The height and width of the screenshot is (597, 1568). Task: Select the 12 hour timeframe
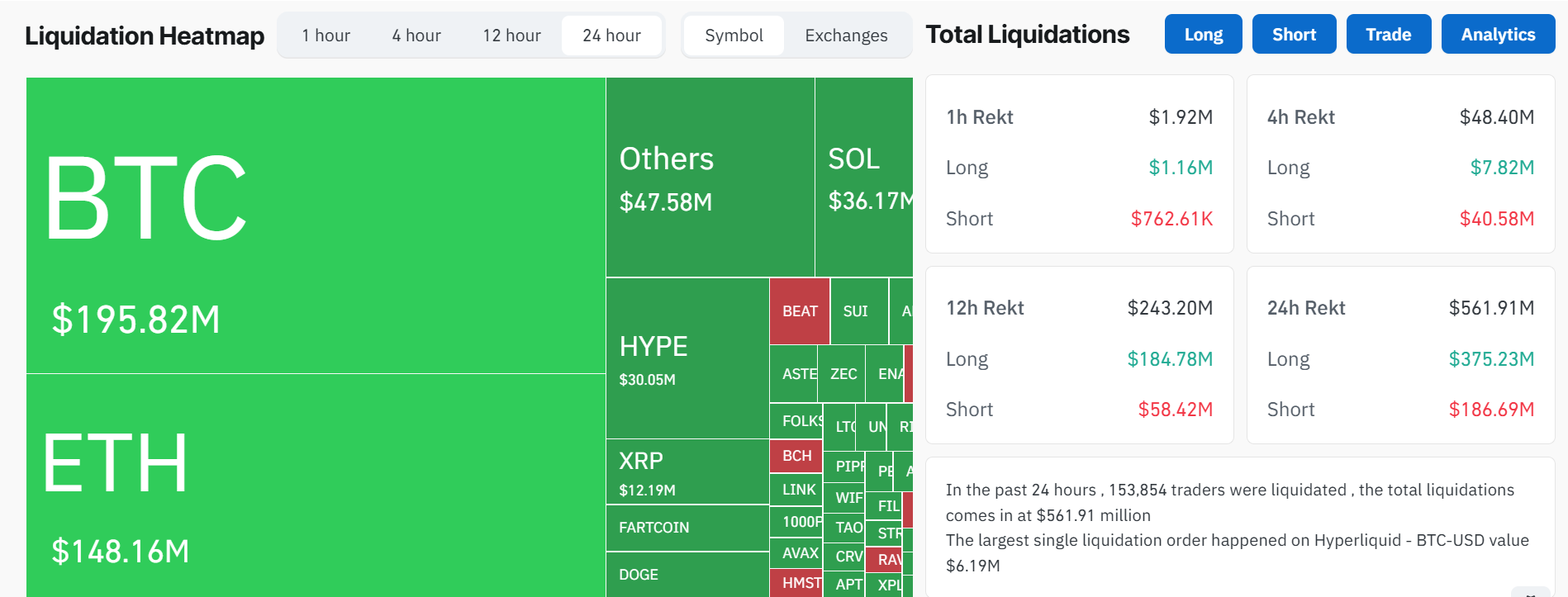point(511,35)
